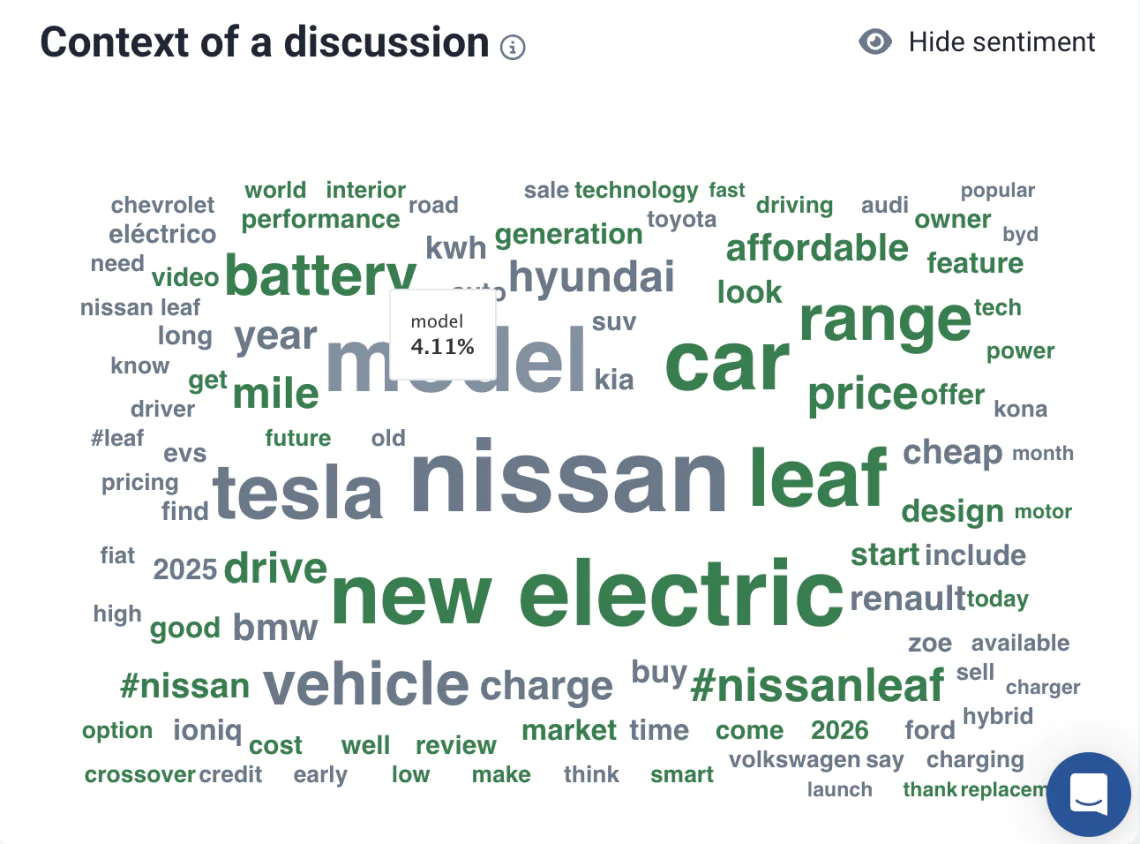Click the hashtag '#nissanleaf'

coord(816,685)
